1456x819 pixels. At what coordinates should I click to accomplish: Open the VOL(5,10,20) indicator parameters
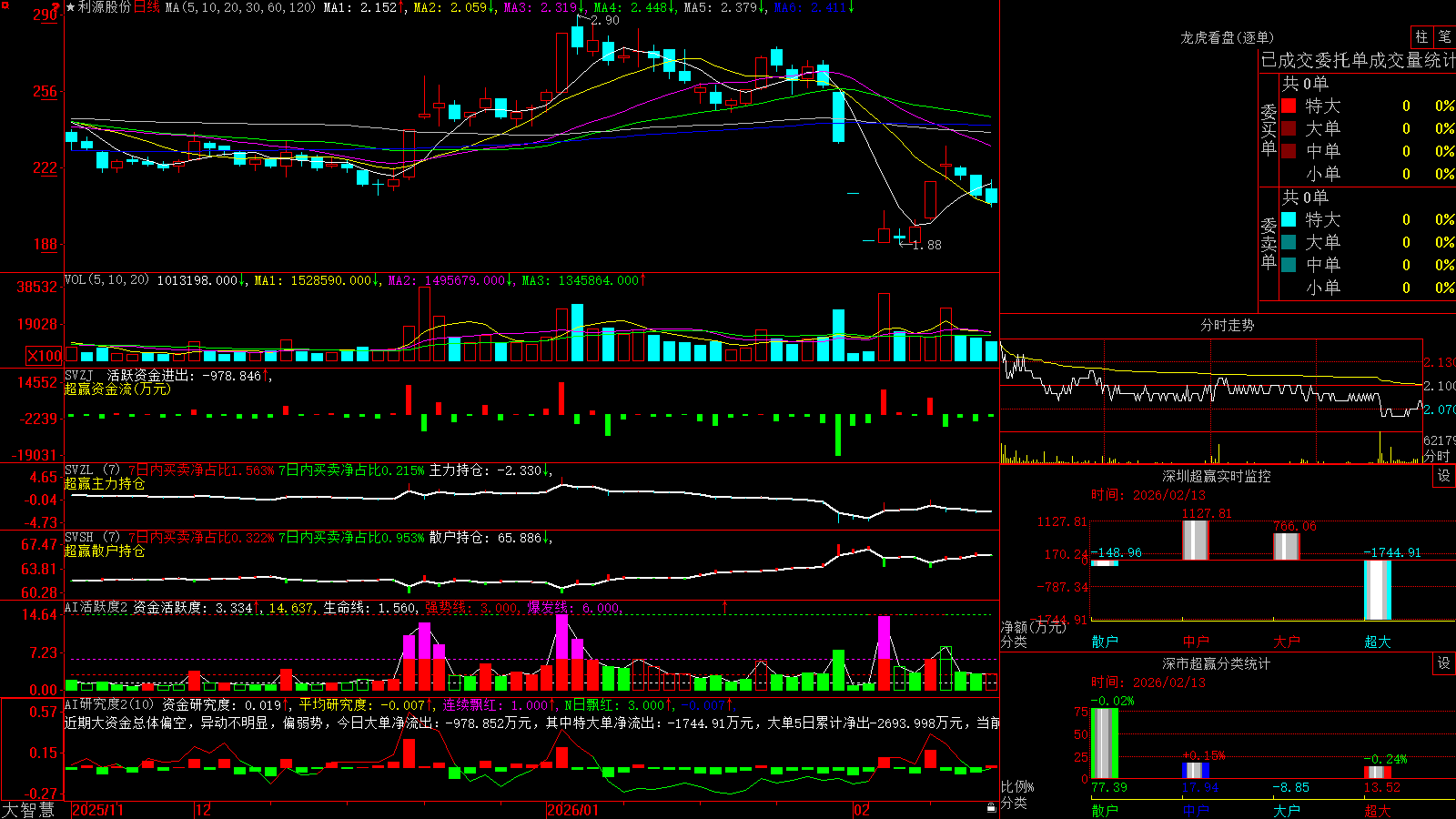[x=107, y=280]
